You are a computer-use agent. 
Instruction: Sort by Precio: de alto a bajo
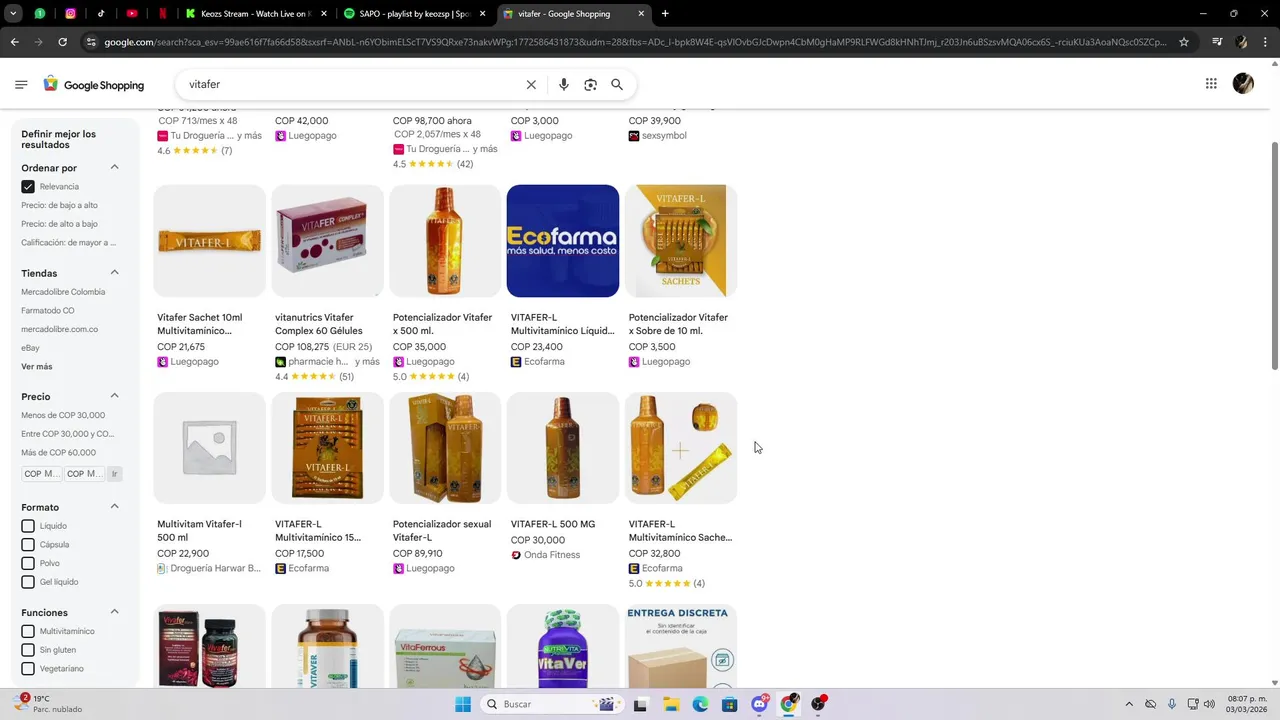(x=59, y=224)
